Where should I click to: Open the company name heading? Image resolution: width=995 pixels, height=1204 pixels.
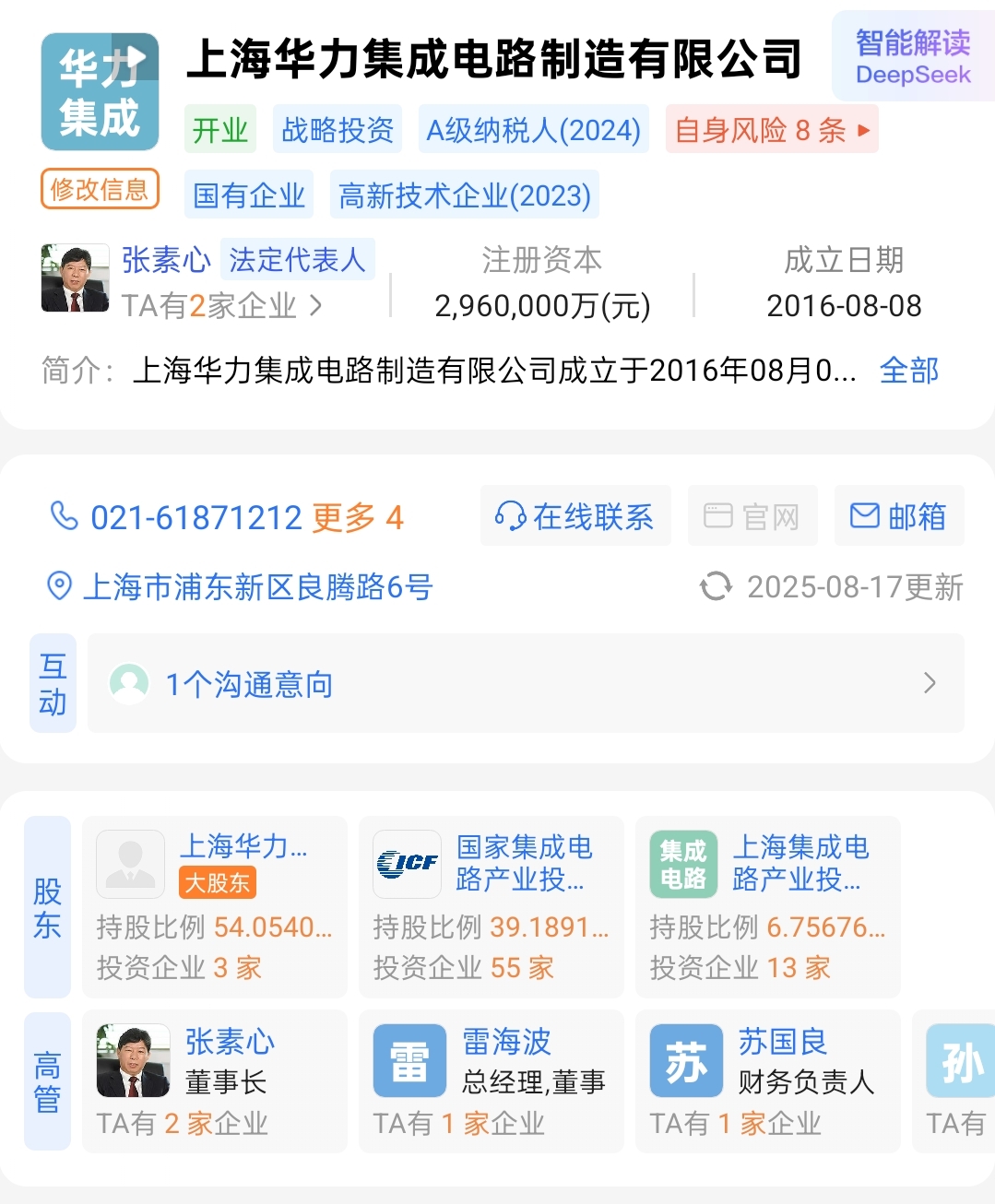coord(493,59)
